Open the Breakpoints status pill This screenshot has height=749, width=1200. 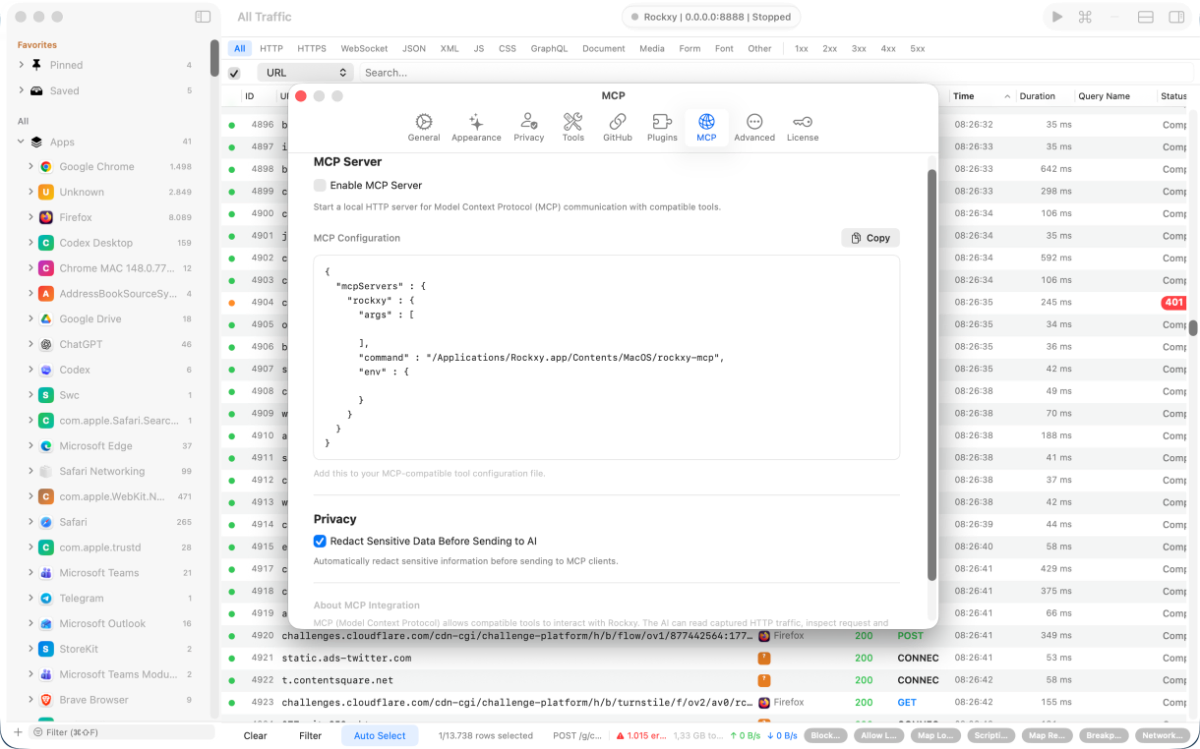(1104, 736)
